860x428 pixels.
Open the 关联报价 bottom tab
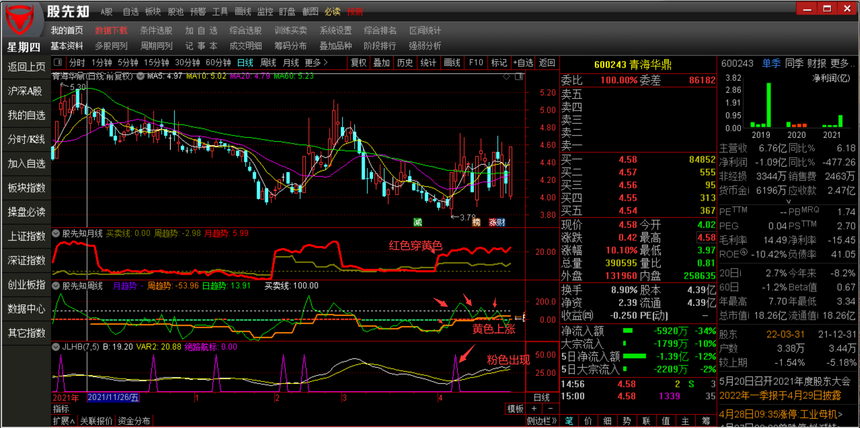pyautogui.click(x=96, y=421)
